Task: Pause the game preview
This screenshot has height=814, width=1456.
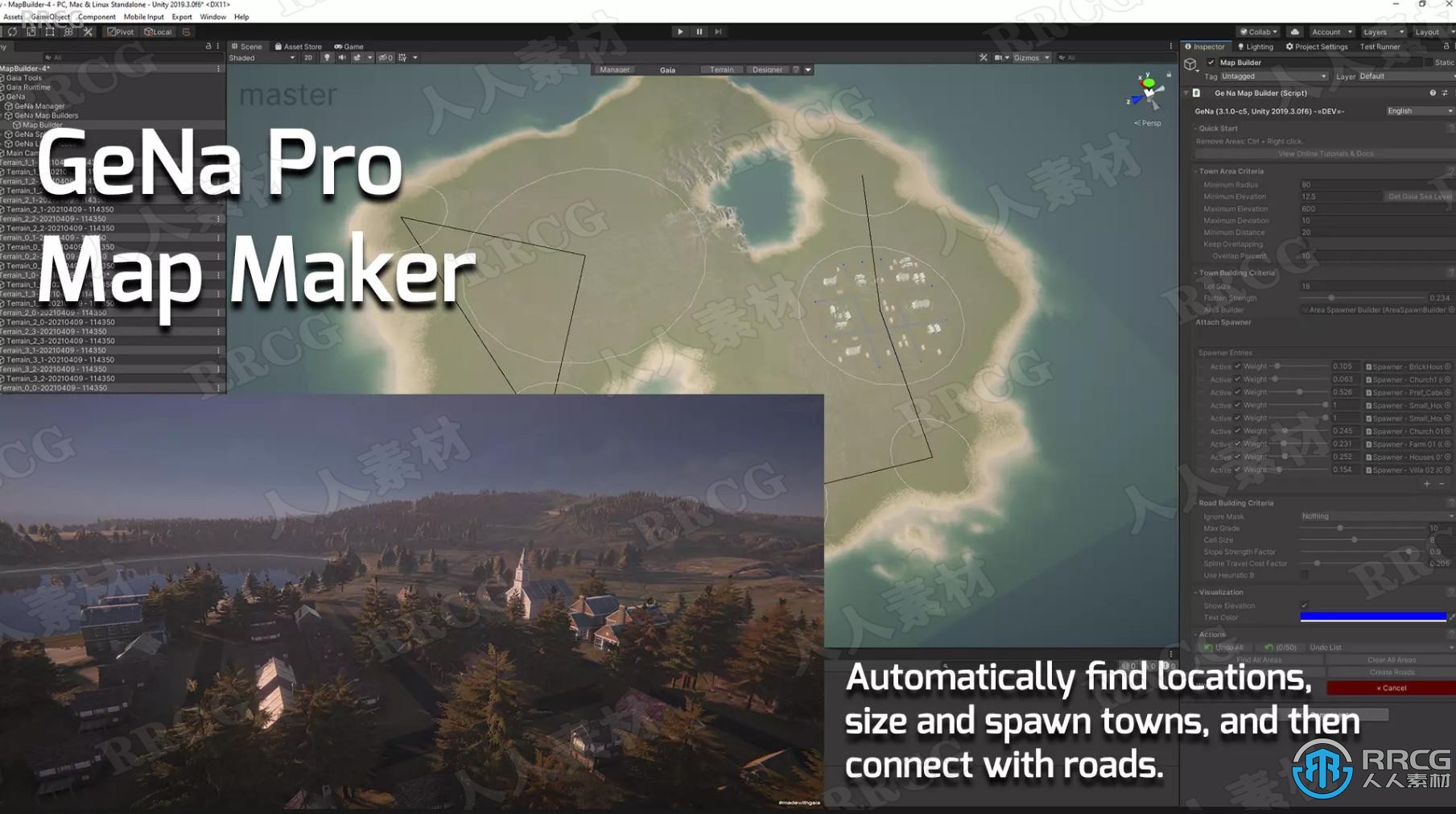Action: point(699,31)
